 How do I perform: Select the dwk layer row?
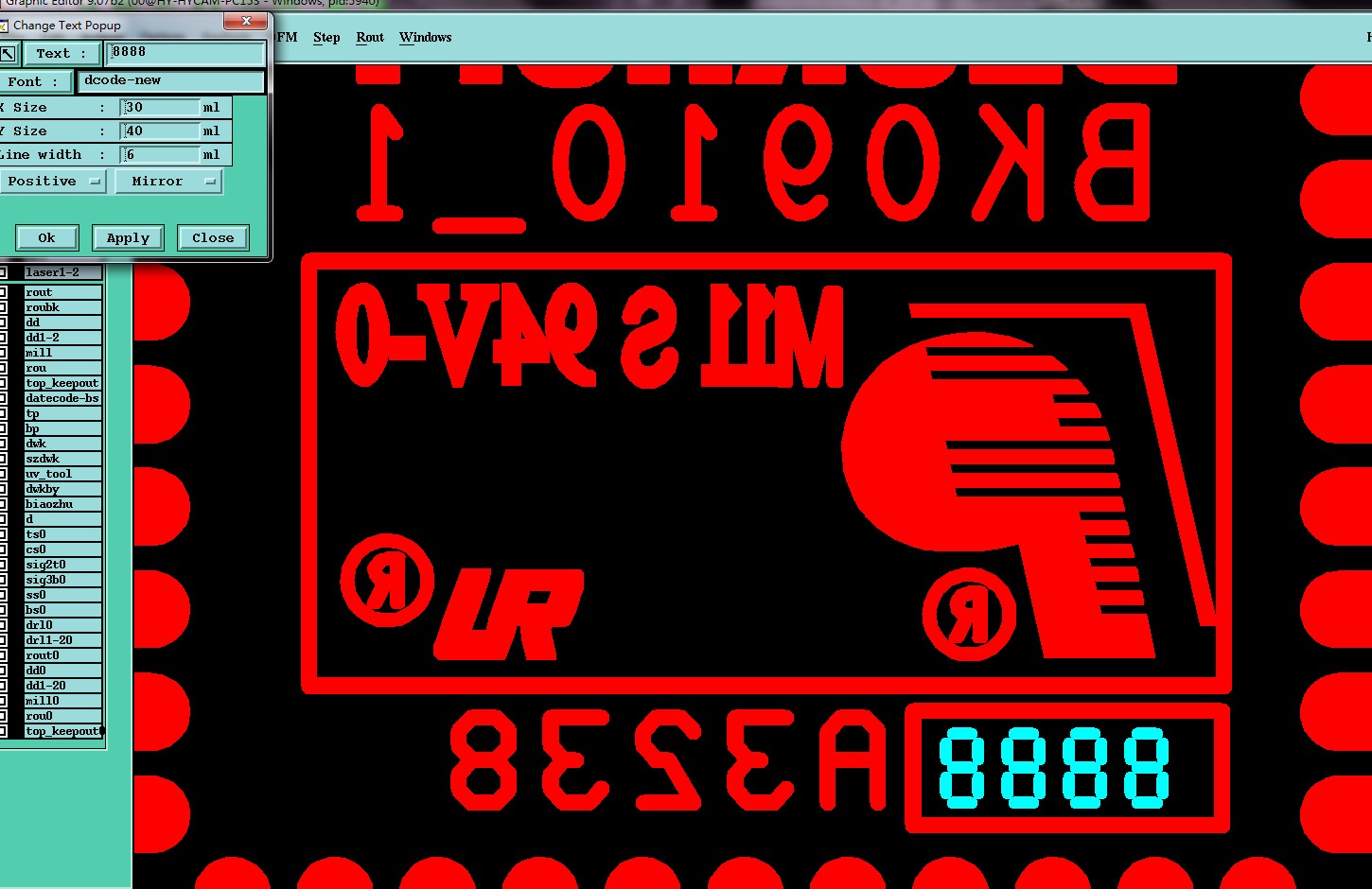tap(62, 444)
